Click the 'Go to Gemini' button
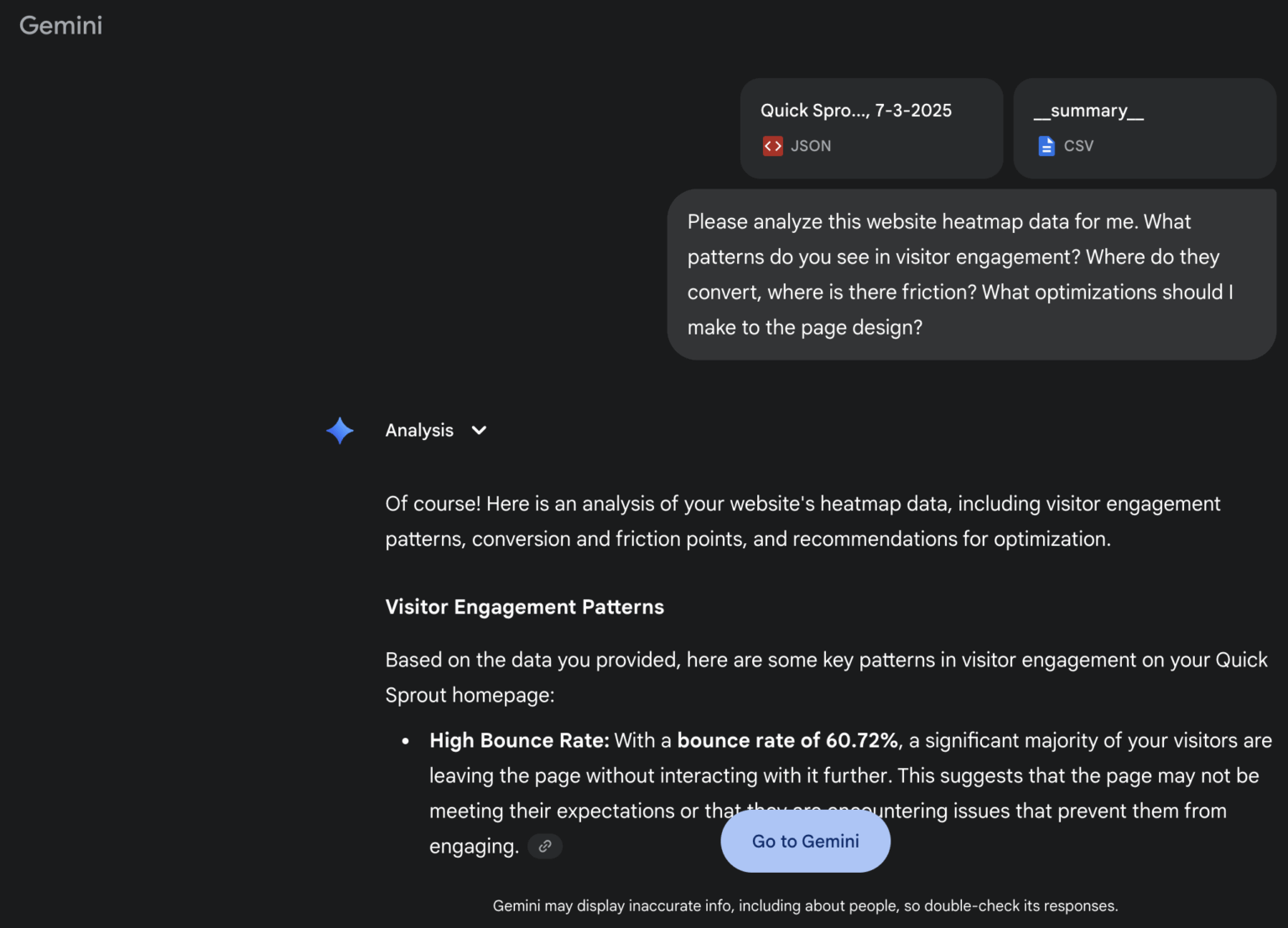The height and width of the screenshot is (928, 1288). [804, 841]
